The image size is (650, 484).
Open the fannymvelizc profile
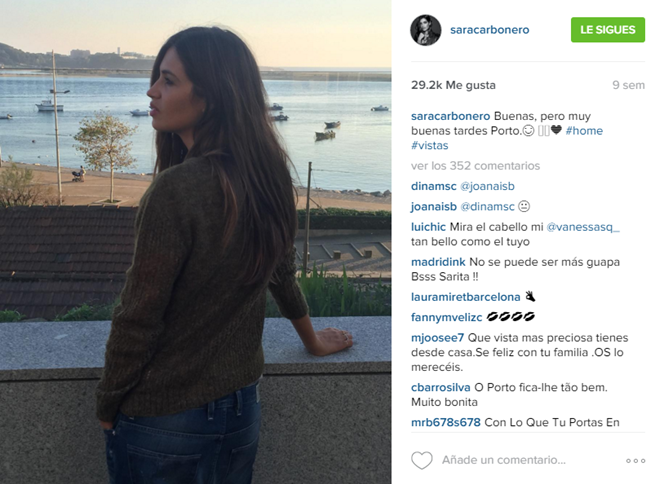(x=446, y=317)
